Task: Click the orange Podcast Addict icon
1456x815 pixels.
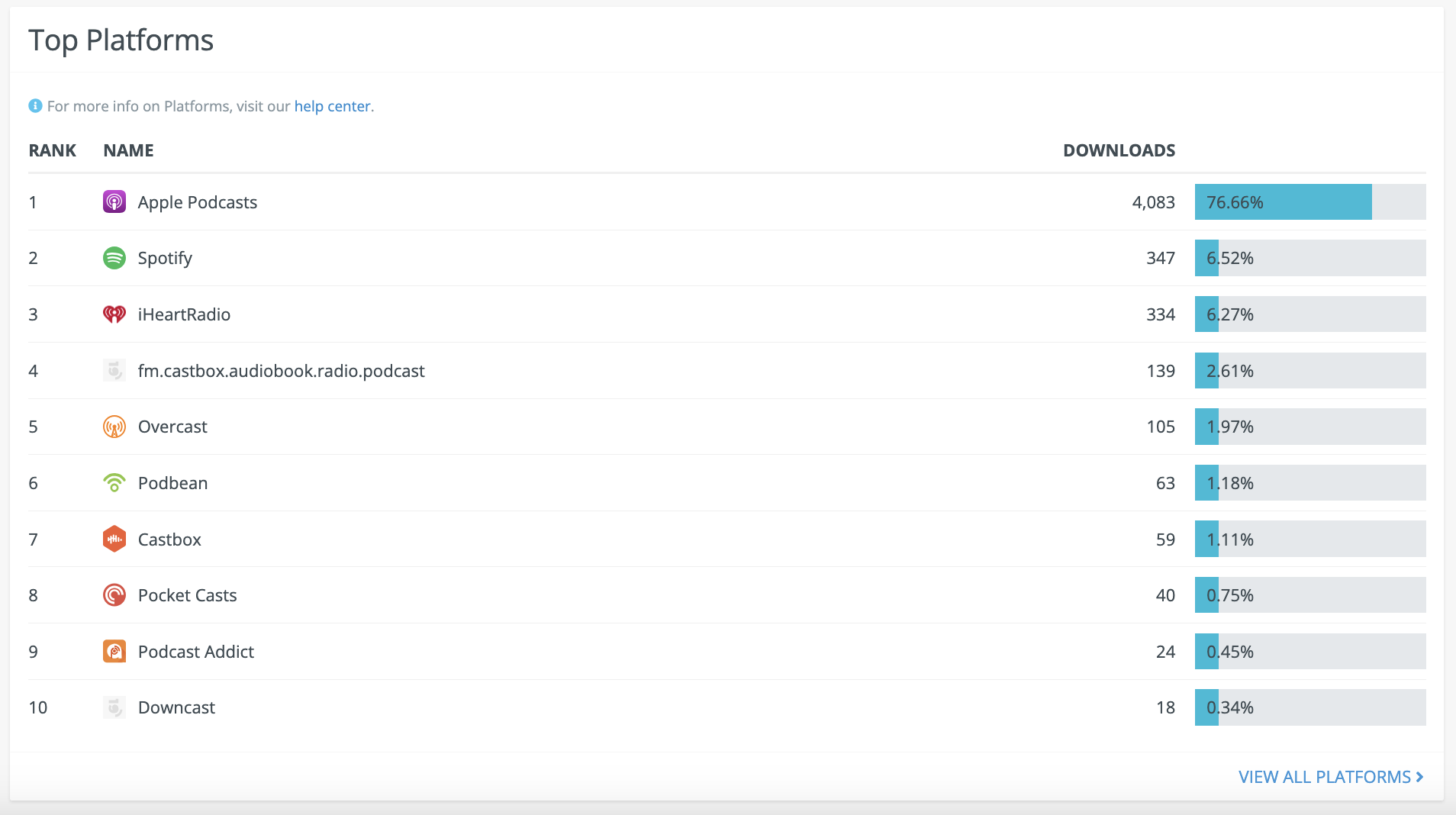Action: pos(114,652)
